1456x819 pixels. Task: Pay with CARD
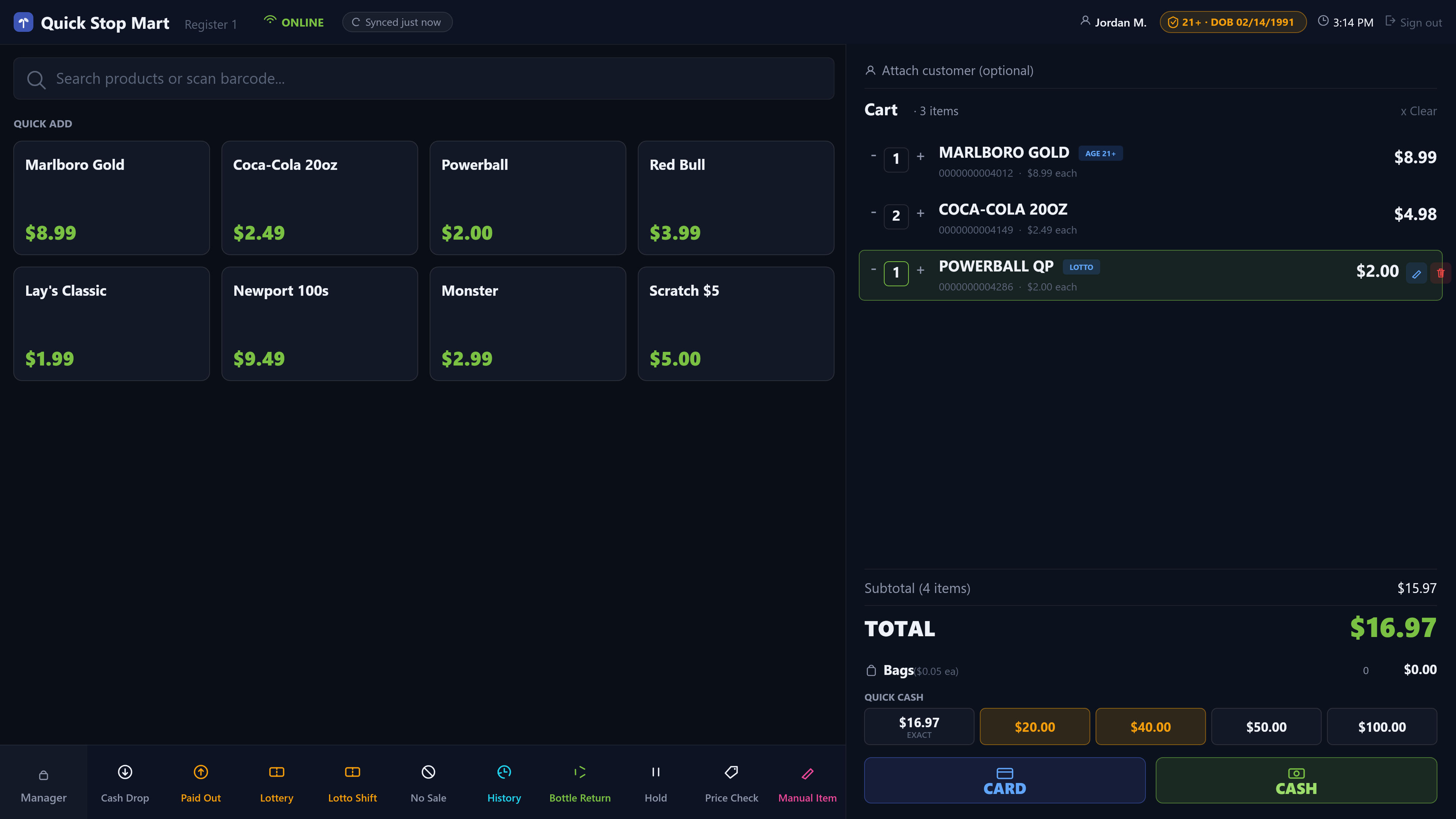click(x=1004, y=781)
